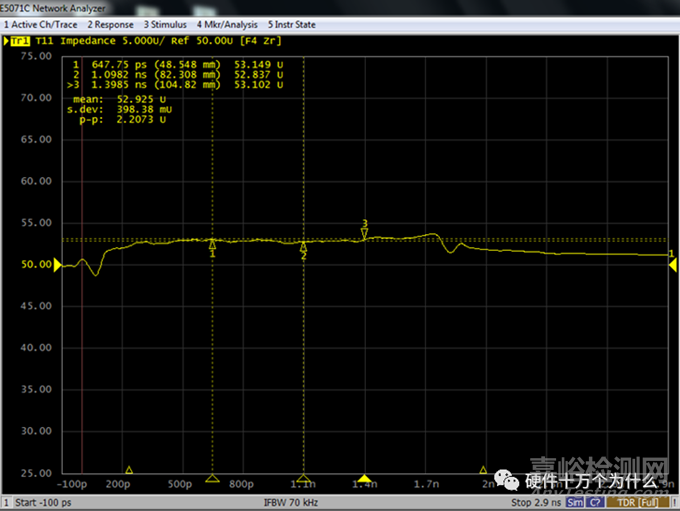680x511 pixels.
Task: Open the Response menu
Action: [111, 24]
